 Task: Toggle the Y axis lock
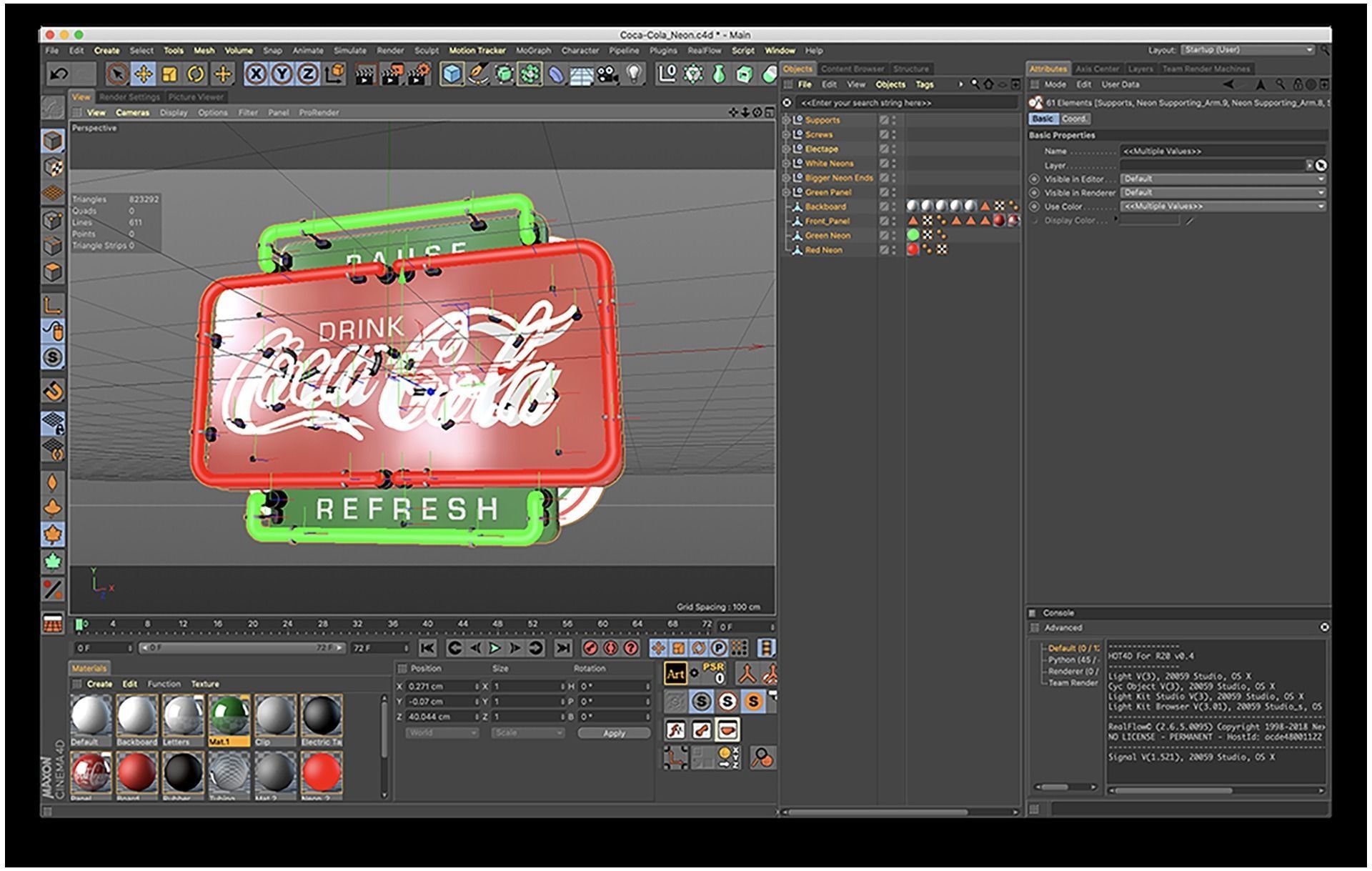282,74
